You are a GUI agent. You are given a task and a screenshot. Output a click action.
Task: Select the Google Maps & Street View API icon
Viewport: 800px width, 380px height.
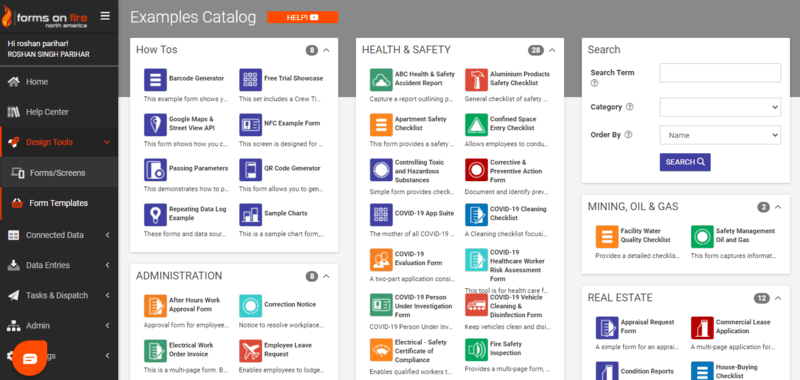[155, 124]
